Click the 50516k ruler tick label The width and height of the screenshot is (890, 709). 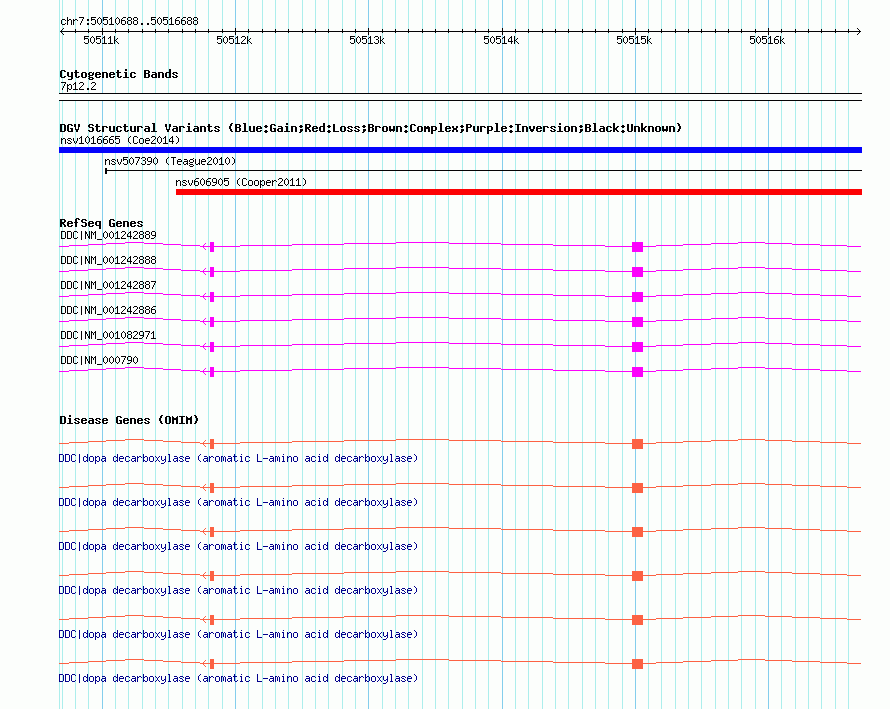[767, 40]
